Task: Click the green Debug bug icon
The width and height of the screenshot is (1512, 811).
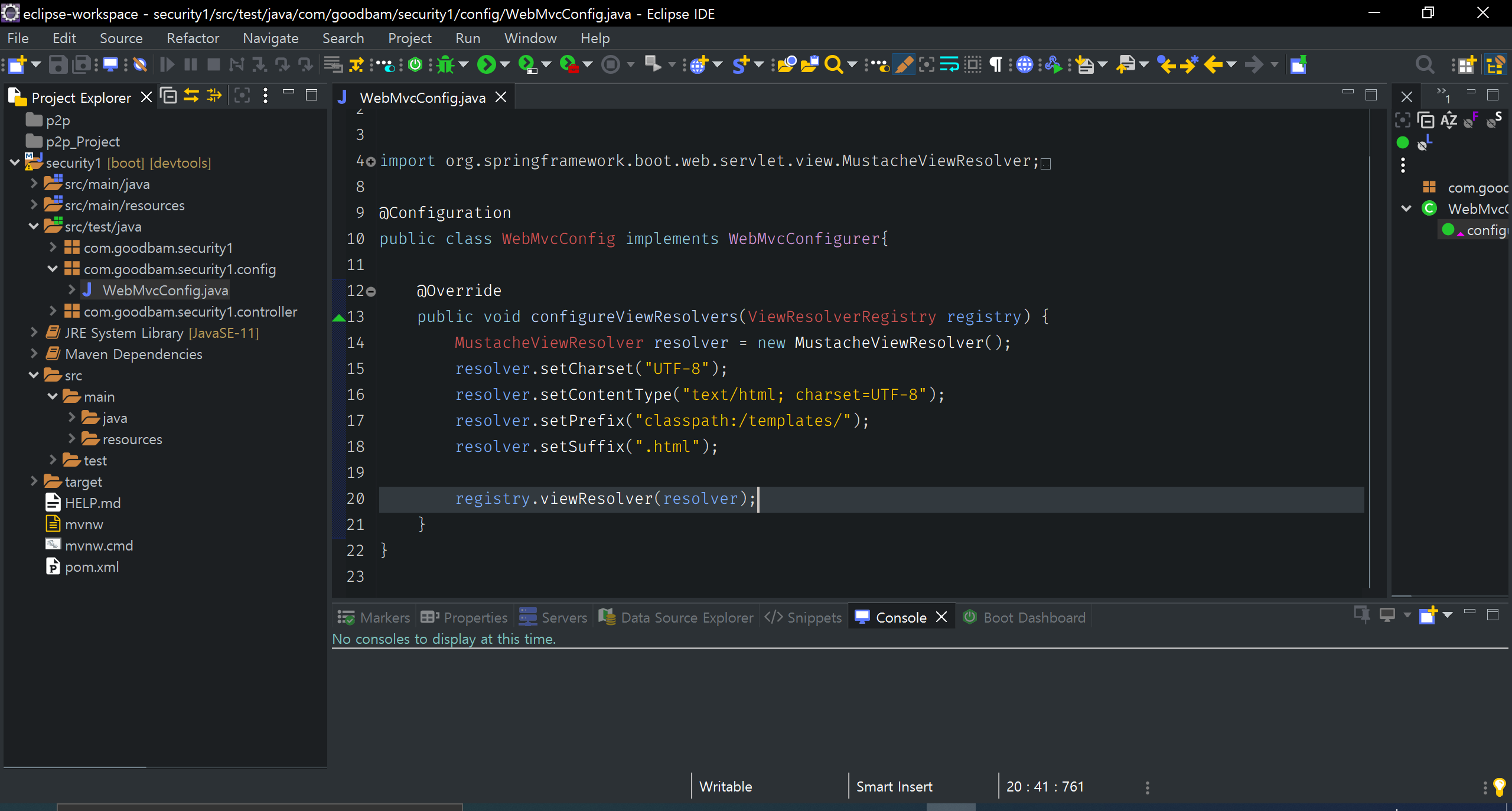Action: coord(445,64)
